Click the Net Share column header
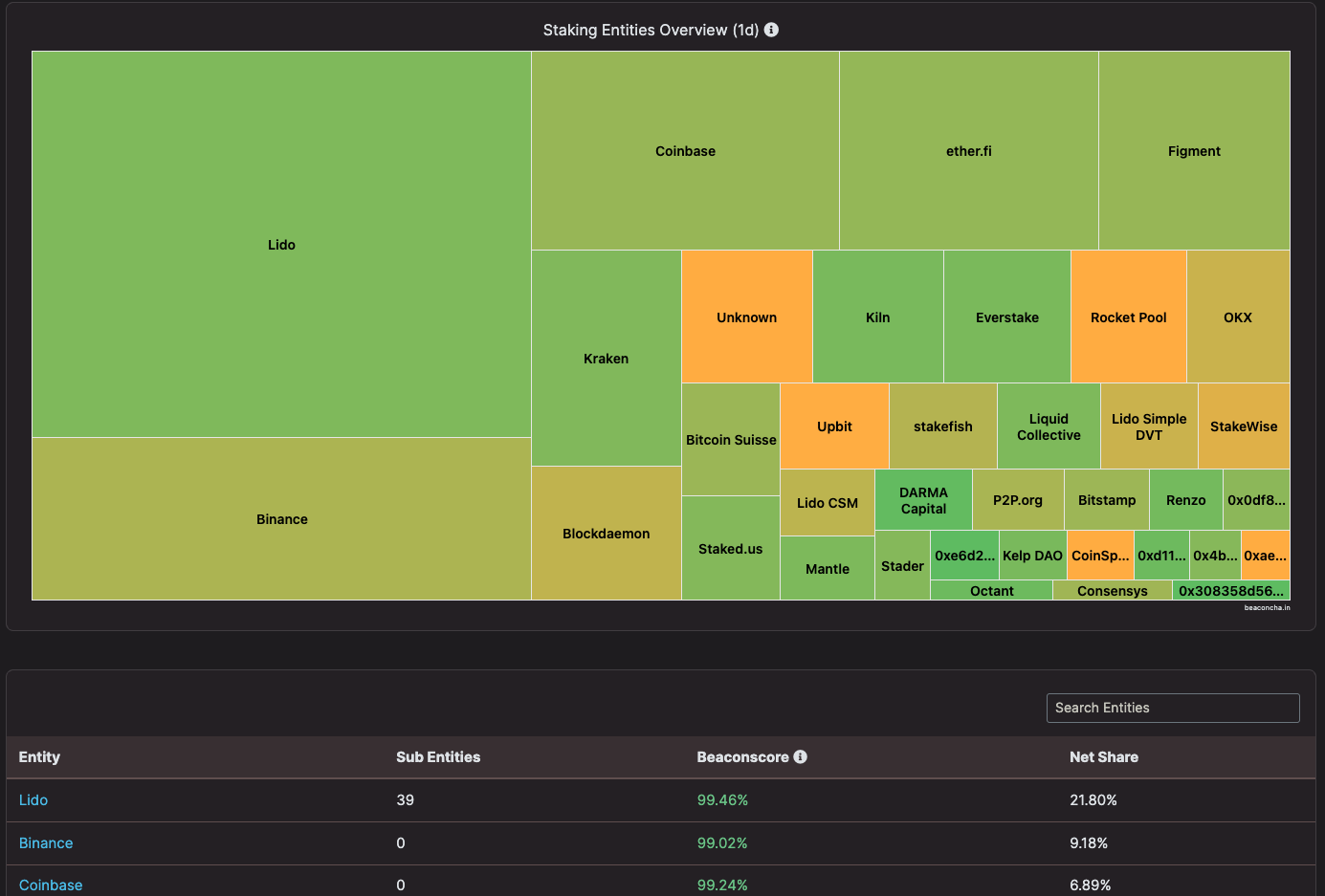 [x=1104, y=757]
